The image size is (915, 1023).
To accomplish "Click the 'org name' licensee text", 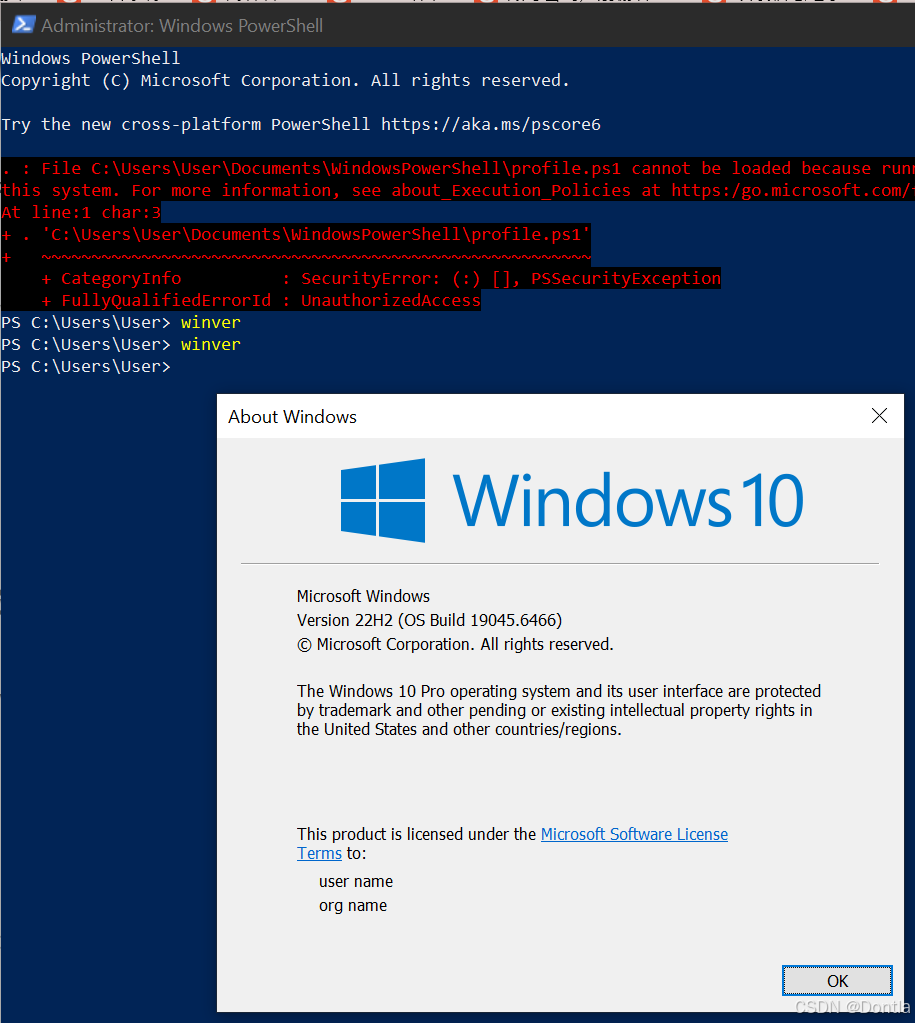I will 352,906.
